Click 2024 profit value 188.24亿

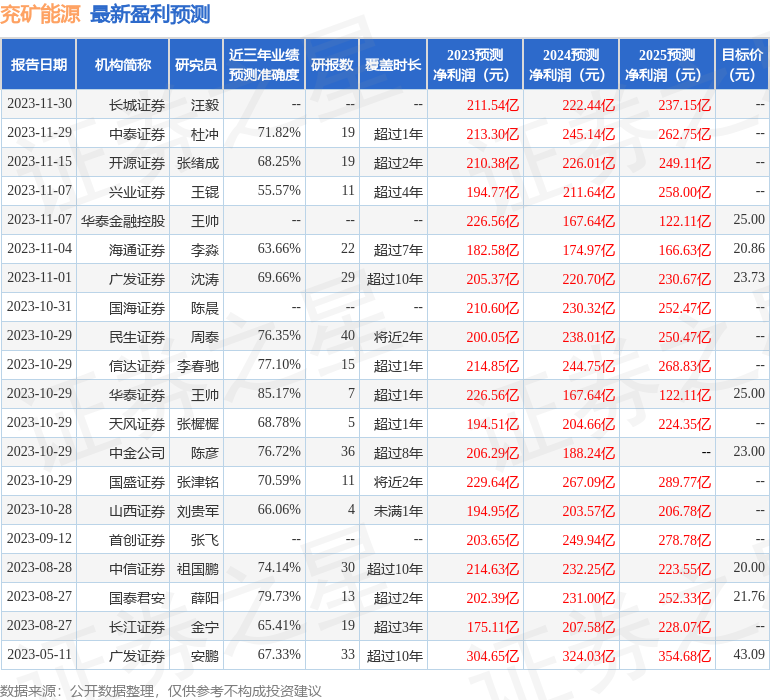pos(589,453)
